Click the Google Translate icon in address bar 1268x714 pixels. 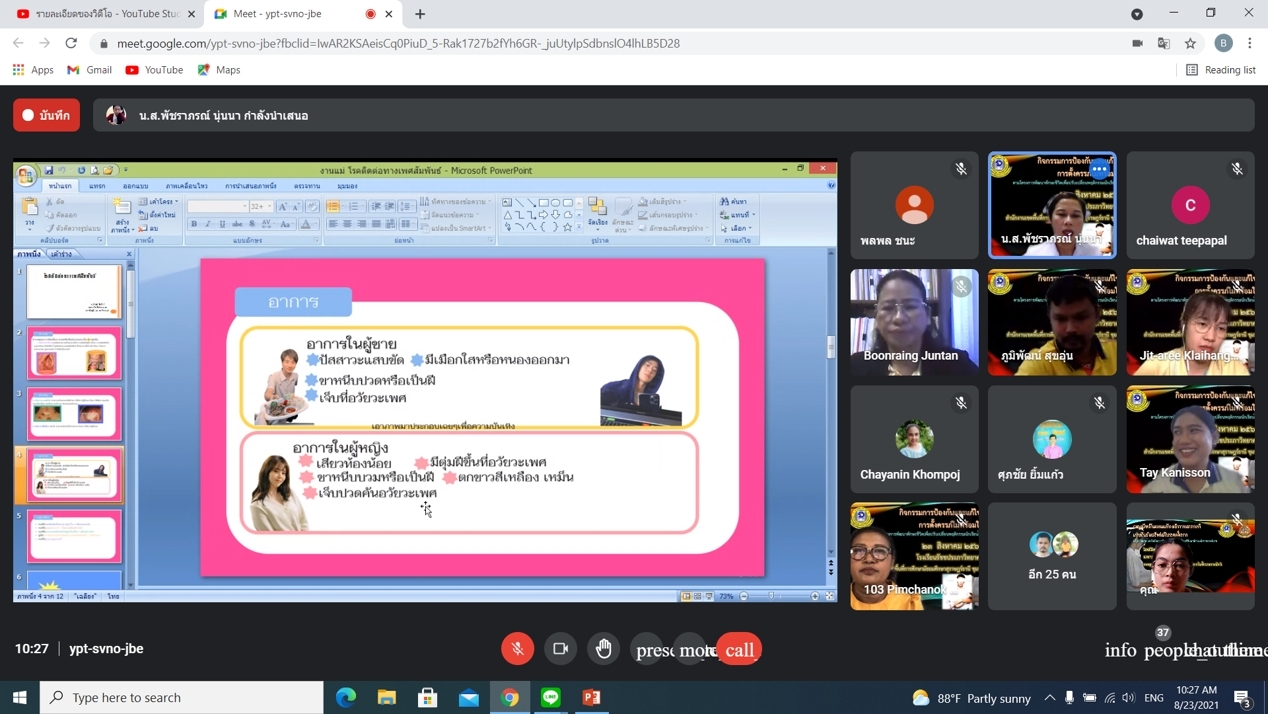[x=1163, y=44]
